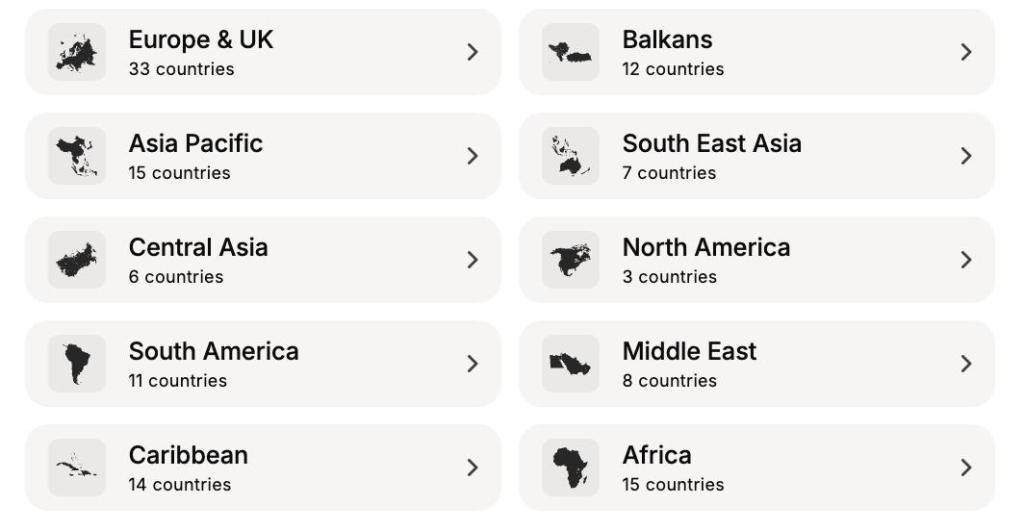Open the Caribbean region title
1024x531 pixels.
(x=188, y=455)
